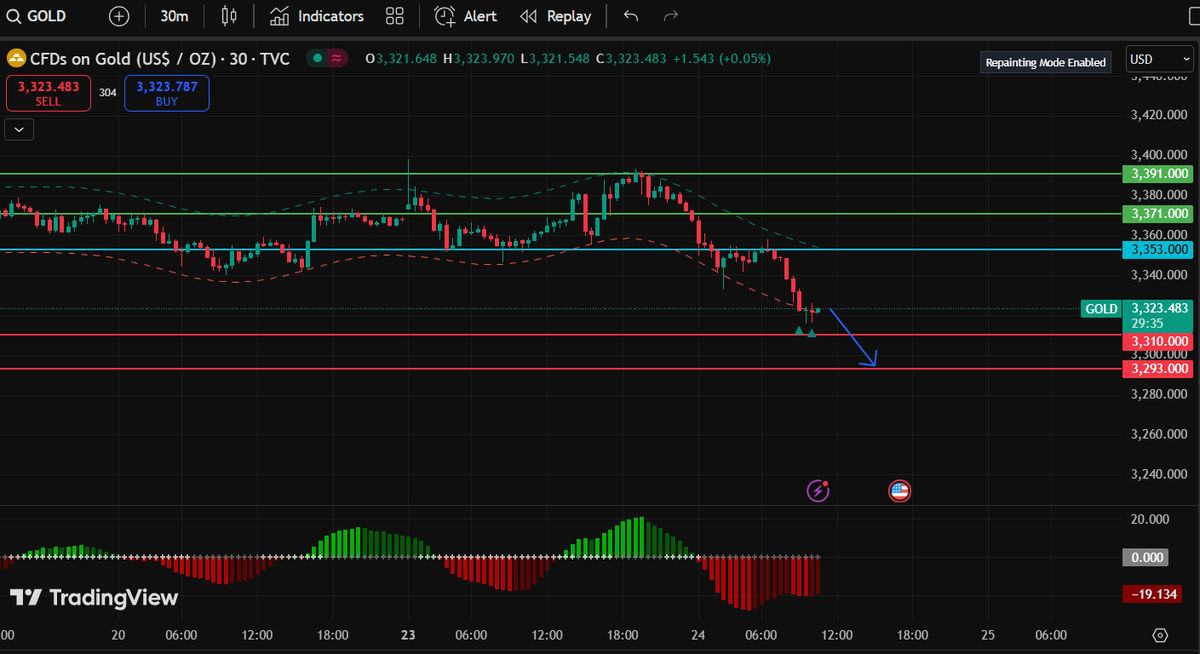1200x654 pixels.
Task: Add a symbol to compare with the plus icon
Action: click(x=119, y=16)
